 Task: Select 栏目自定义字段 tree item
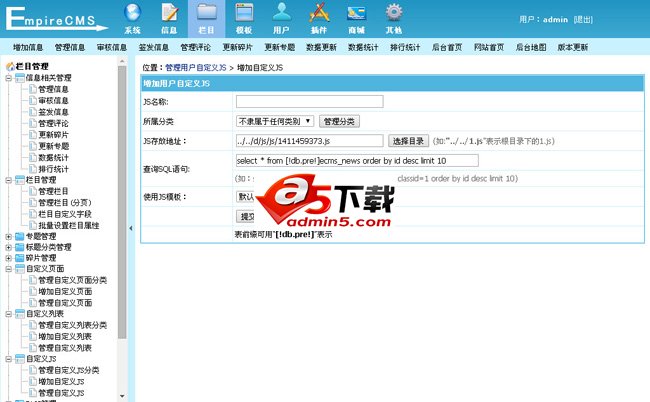click(65, 214)
